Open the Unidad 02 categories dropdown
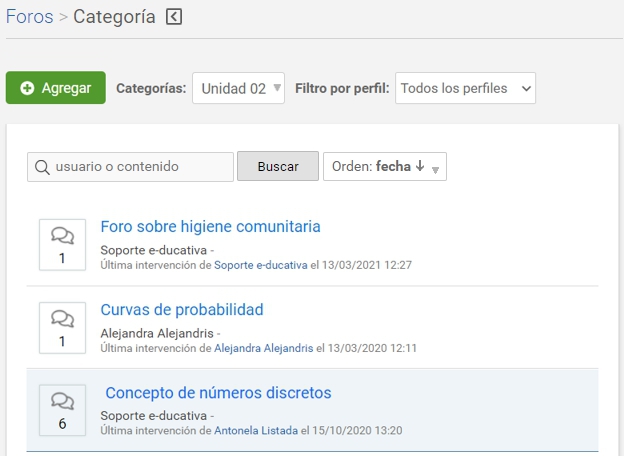The image size is (624, 456). click(238, 88)
